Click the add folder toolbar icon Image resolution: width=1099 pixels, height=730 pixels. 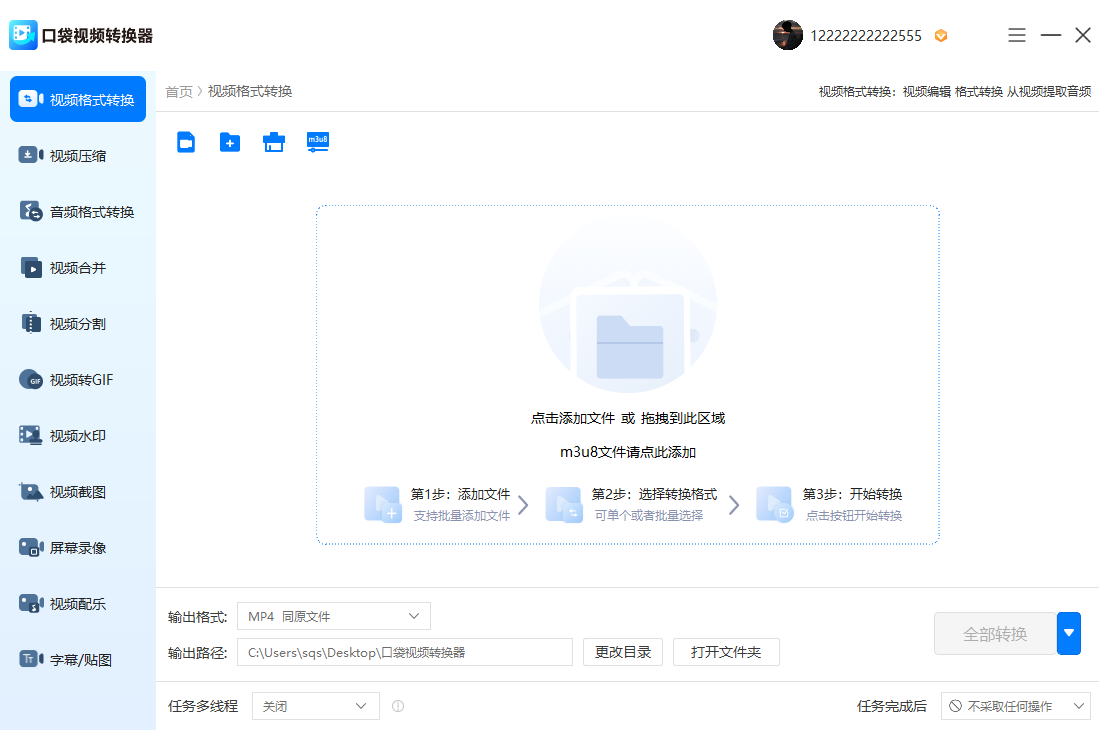point(229,142)
